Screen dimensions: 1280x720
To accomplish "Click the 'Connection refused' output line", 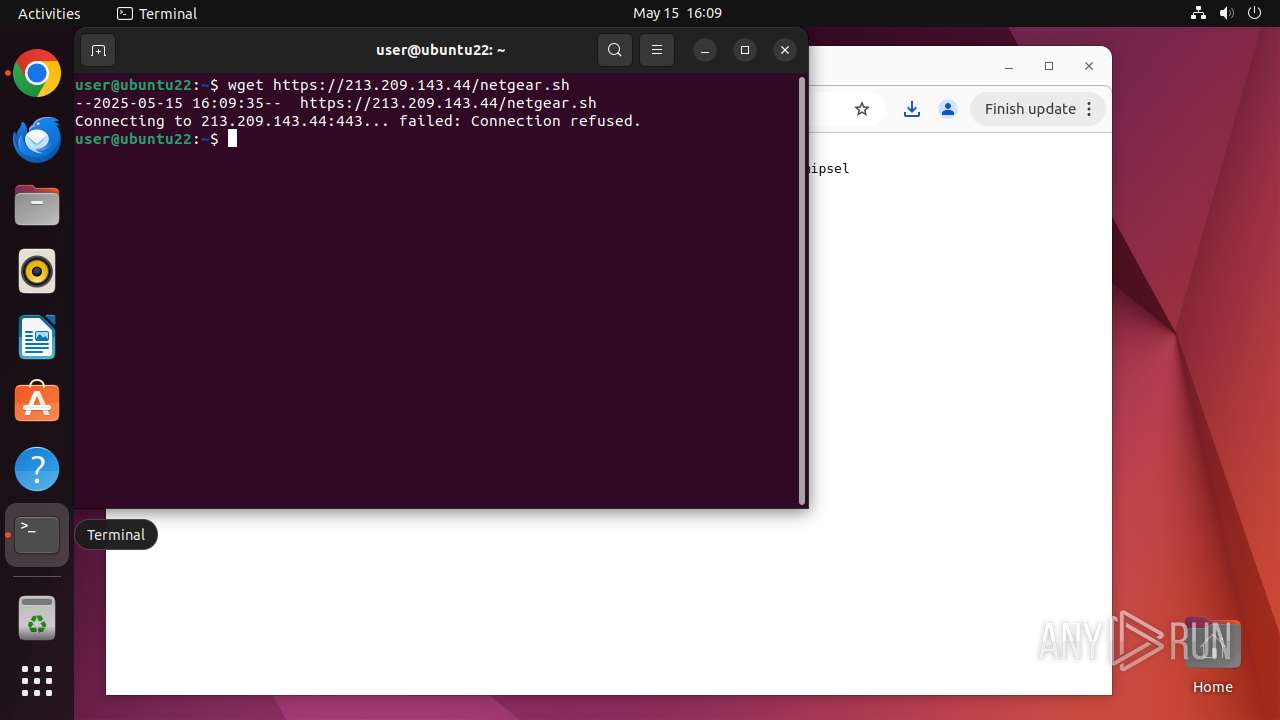I will click(358, 121).
